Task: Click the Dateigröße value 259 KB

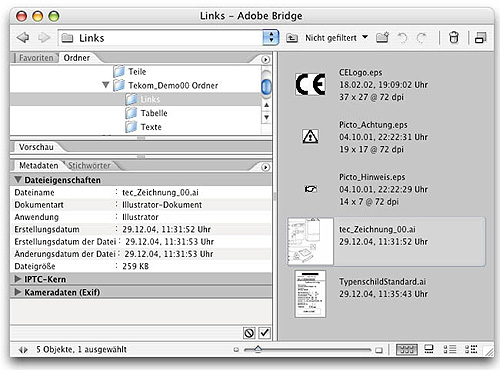Action: (135, 266)
